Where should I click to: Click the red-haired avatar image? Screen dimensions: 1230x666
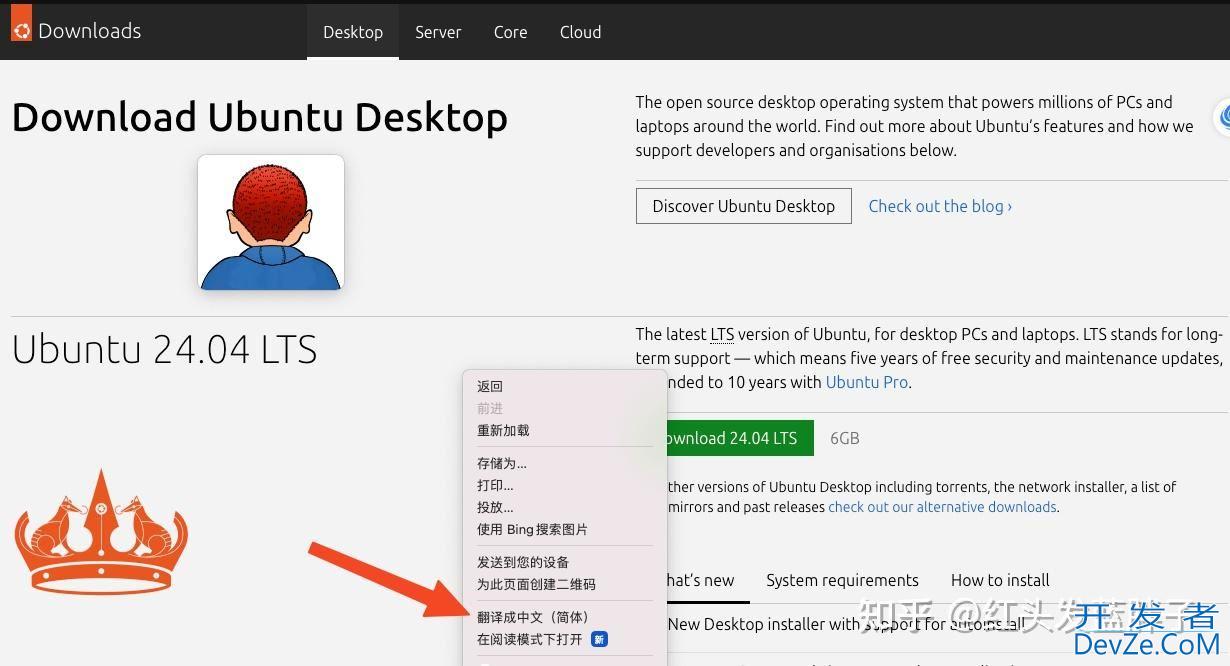pos(271,223)
